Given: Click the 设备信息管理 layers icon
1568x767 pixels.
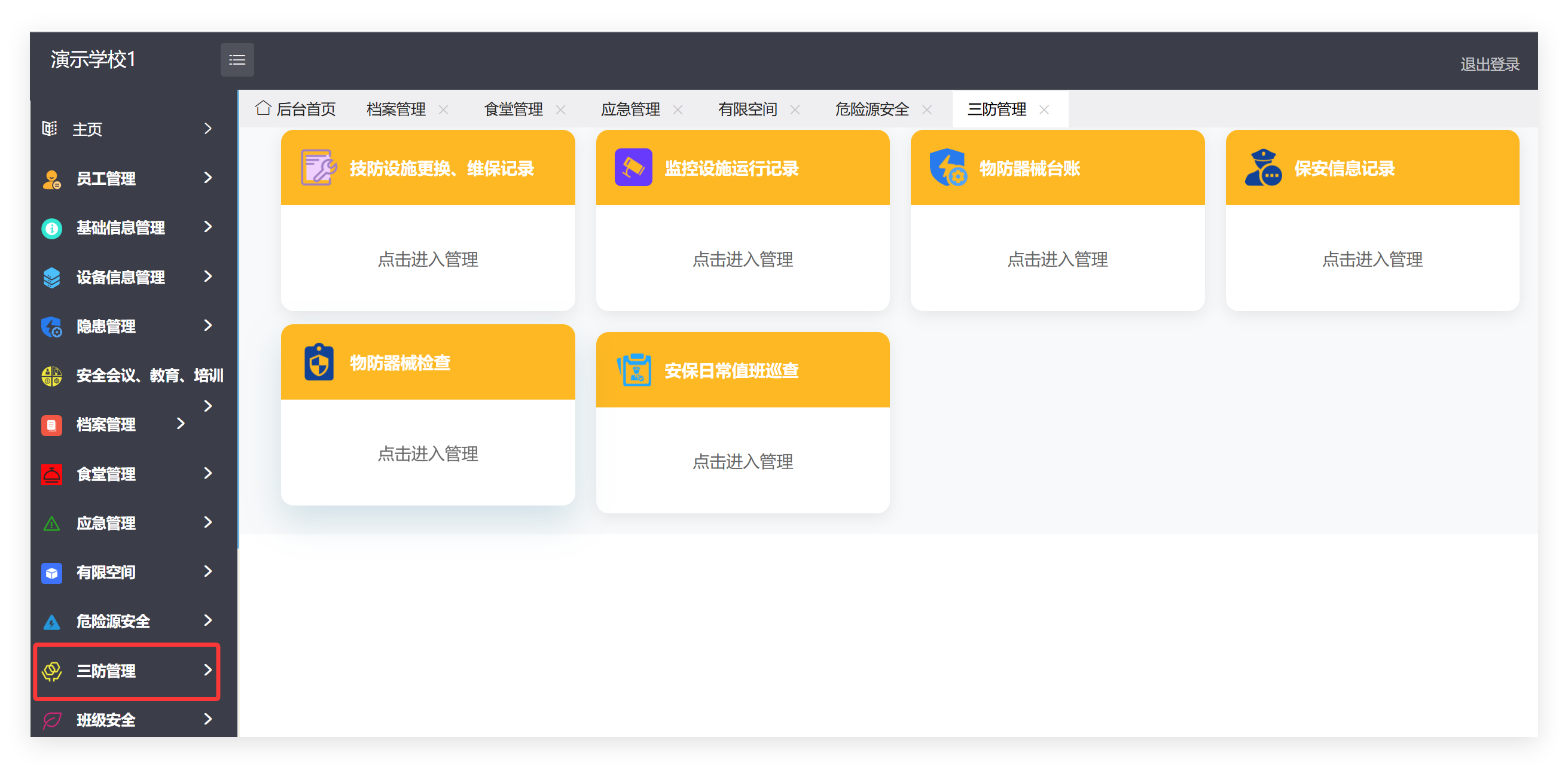Looking at the screenshot, I should pyautogui.click(x=52, y=278).
